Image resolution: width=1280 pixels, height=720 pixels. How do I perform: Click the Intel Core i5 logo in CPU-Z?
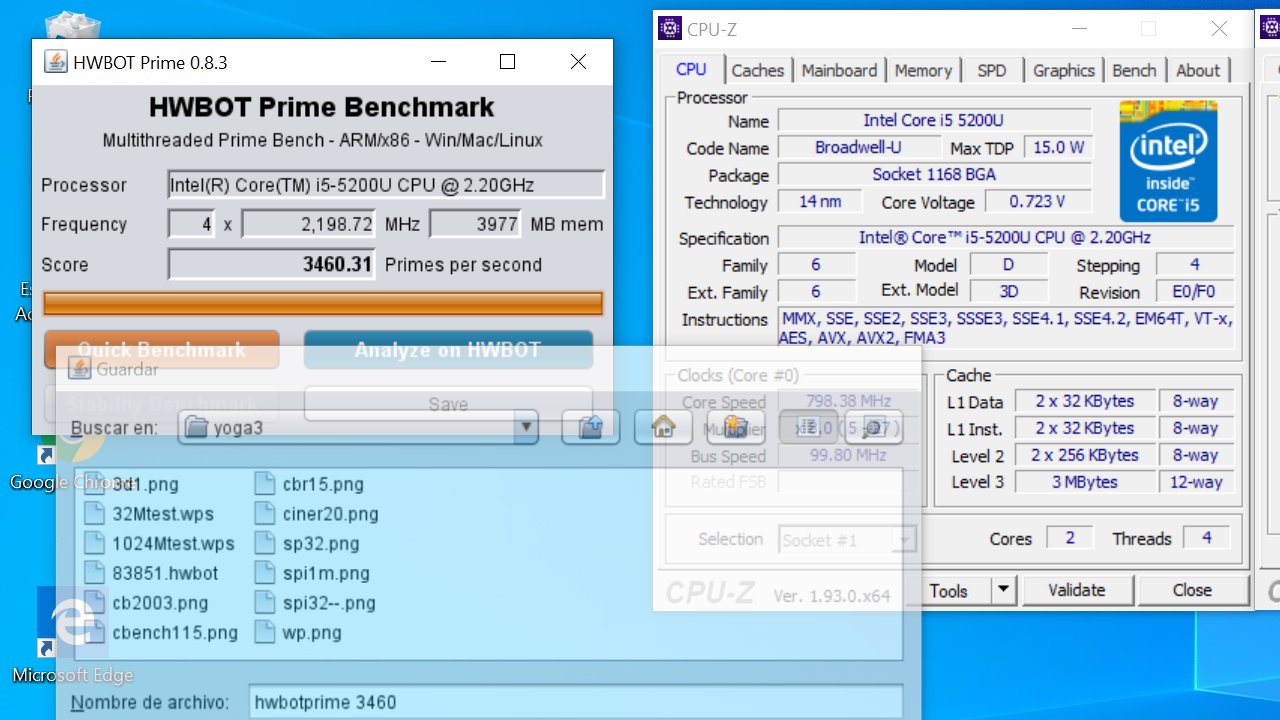coord(1168,161)
